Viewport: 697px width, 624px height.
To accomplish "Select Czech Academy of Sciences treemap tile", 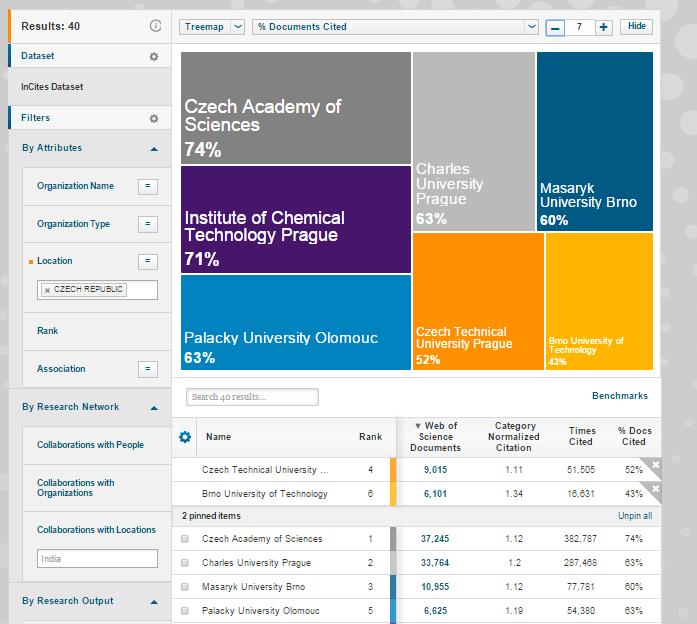I will [296, 108].
